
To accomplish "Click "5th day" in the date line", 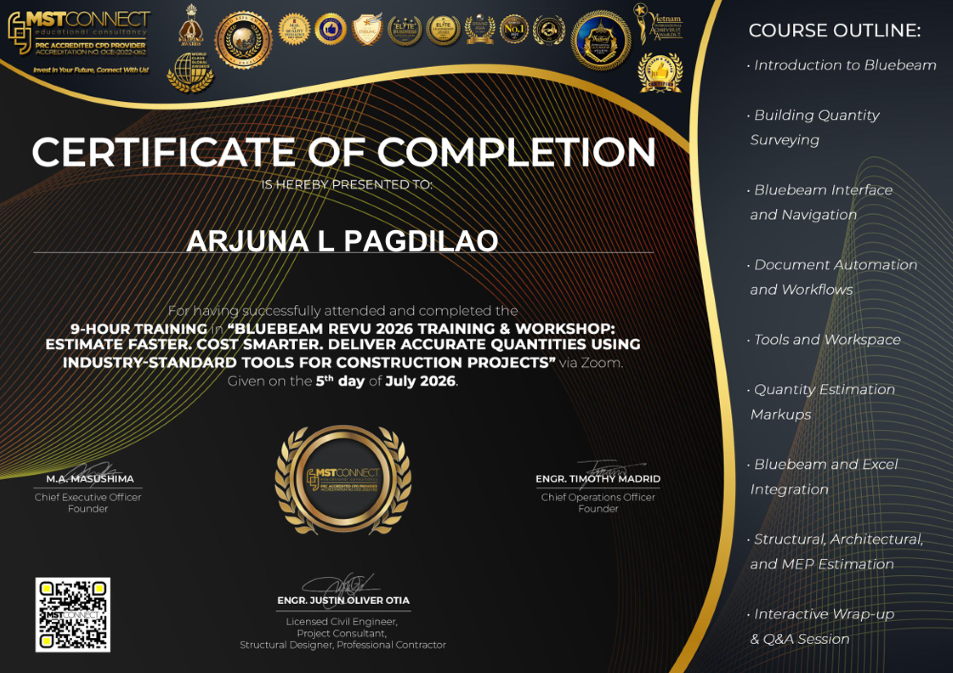I will click(340, 381).
